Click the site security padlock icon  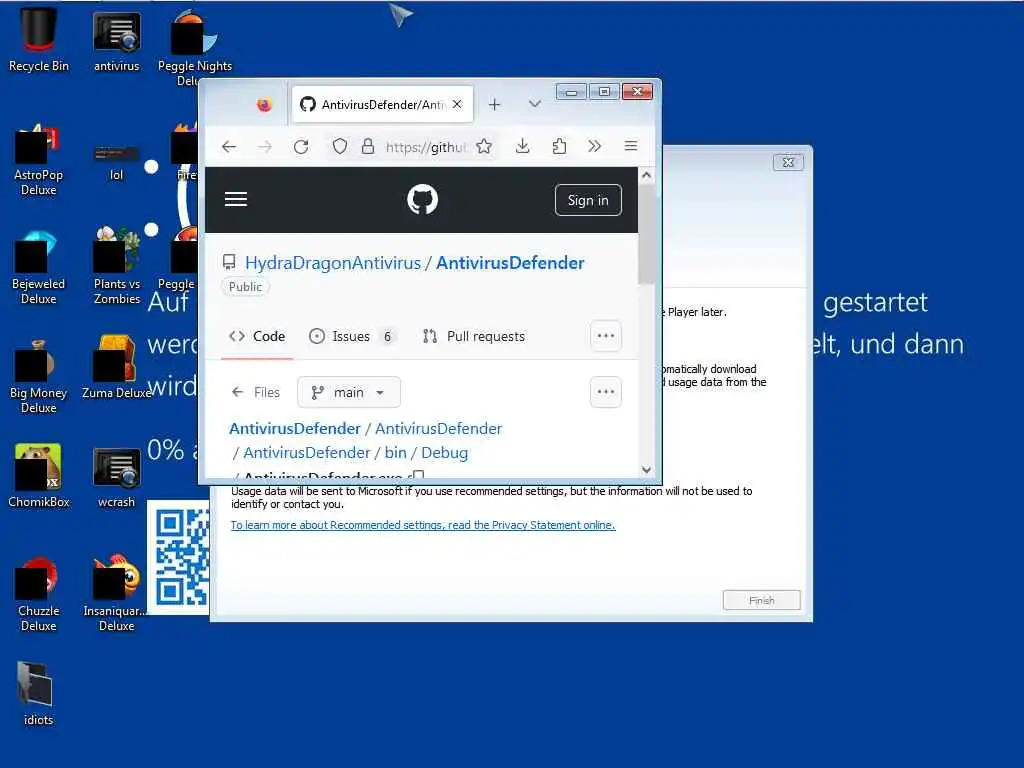(x=368, y=146)
